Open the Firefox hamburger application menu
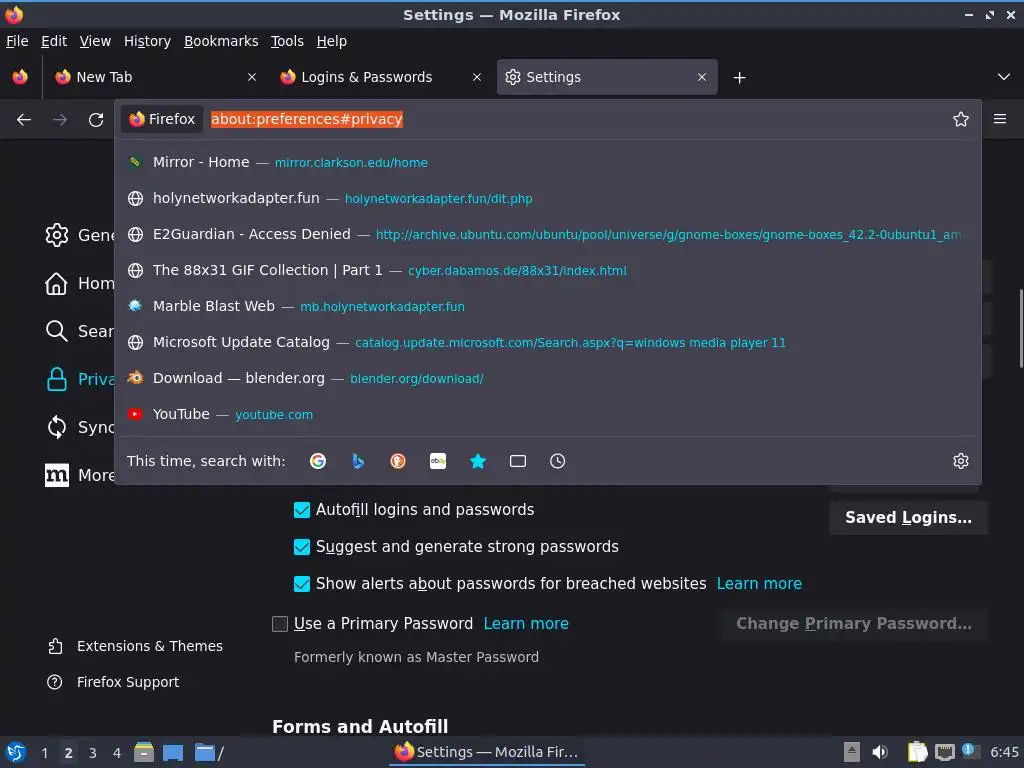This screenshot has height=768, width=1024. pyautogui.click(x=1000, y=119)
